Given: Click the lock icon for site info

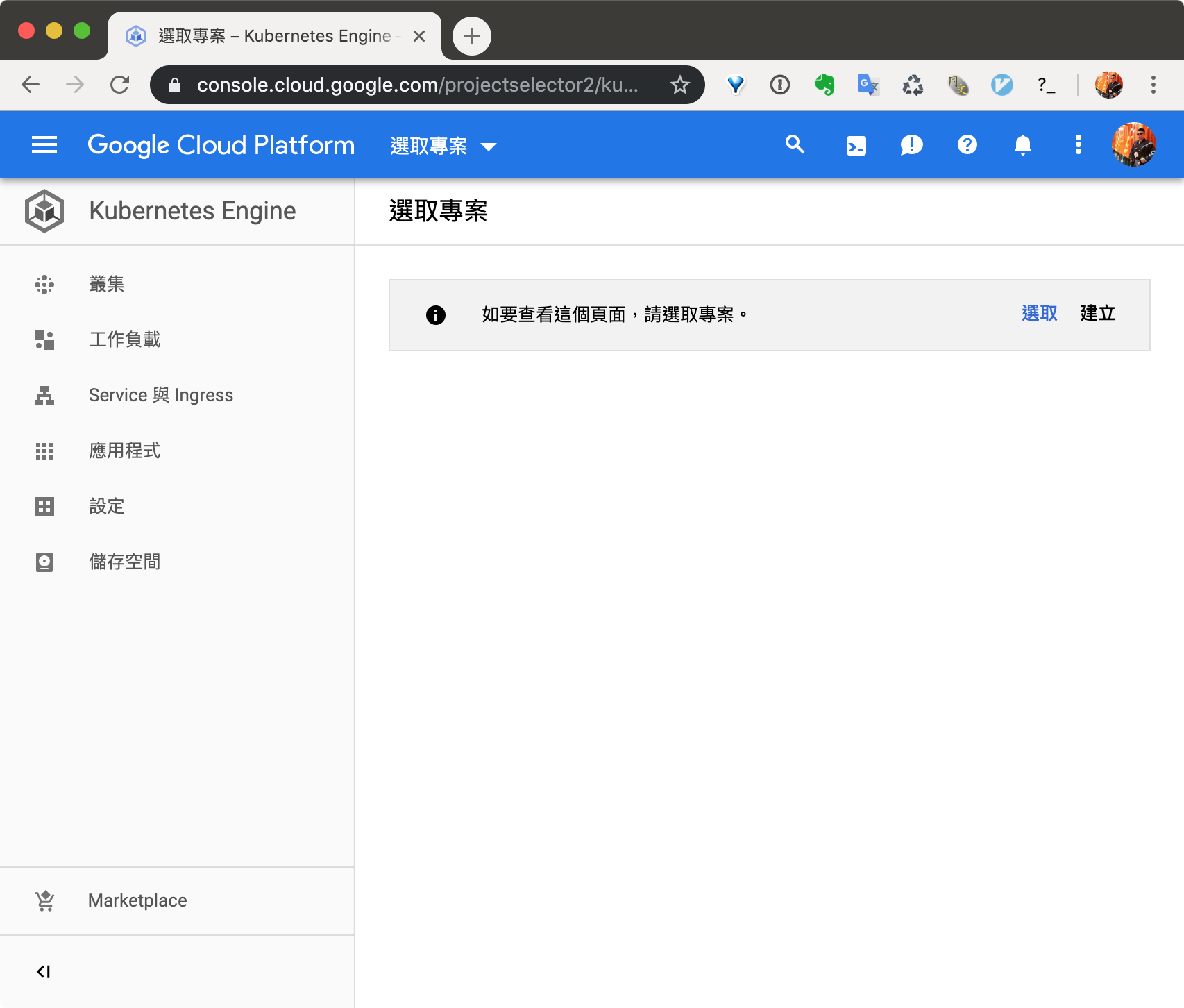Looking at the screenshot, I should [175, 85].
